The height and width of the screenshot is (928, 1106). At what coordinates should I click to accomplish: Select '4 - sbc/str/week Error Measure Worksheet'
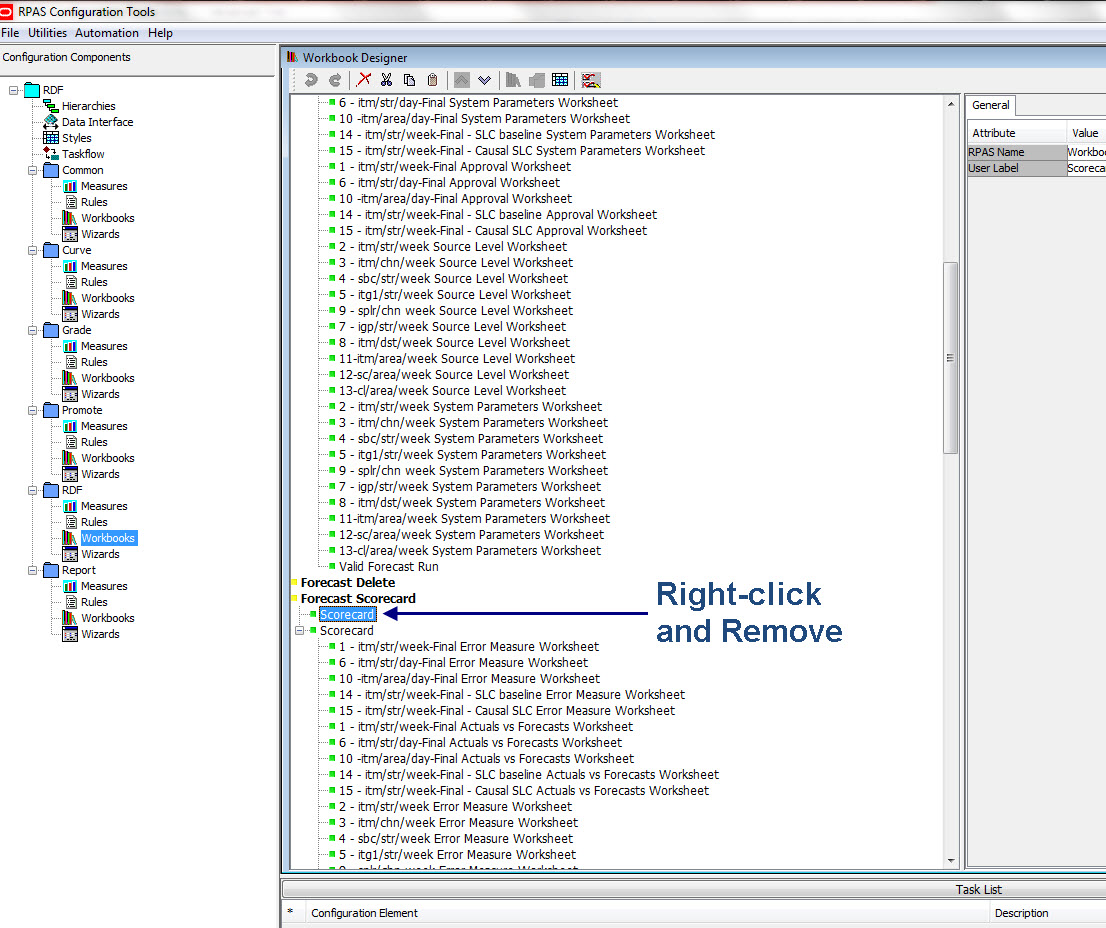(456, 838)
